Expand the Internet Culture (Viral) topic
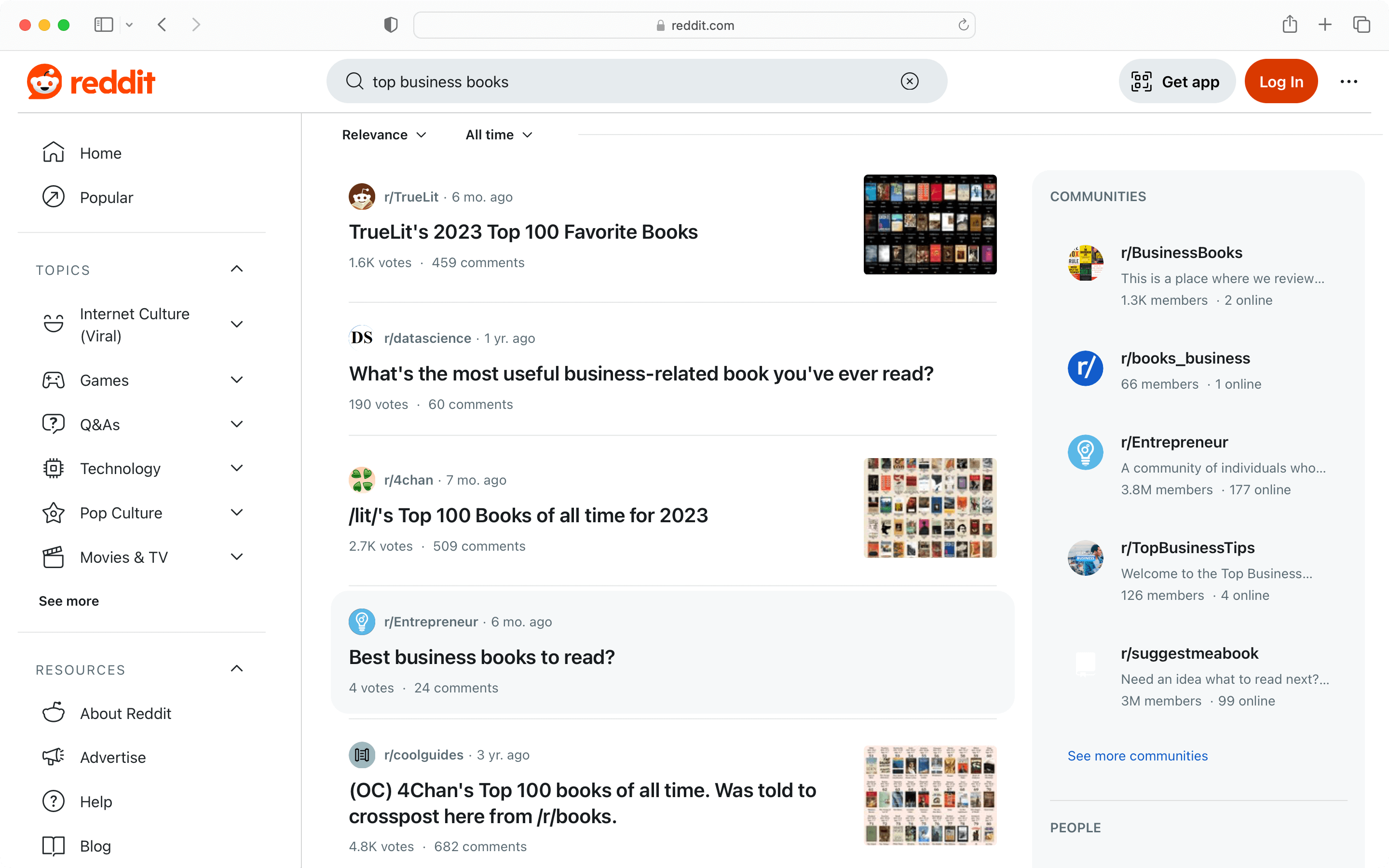The height and width of the screenshot is (868, 1389). (x=237, y=324)
